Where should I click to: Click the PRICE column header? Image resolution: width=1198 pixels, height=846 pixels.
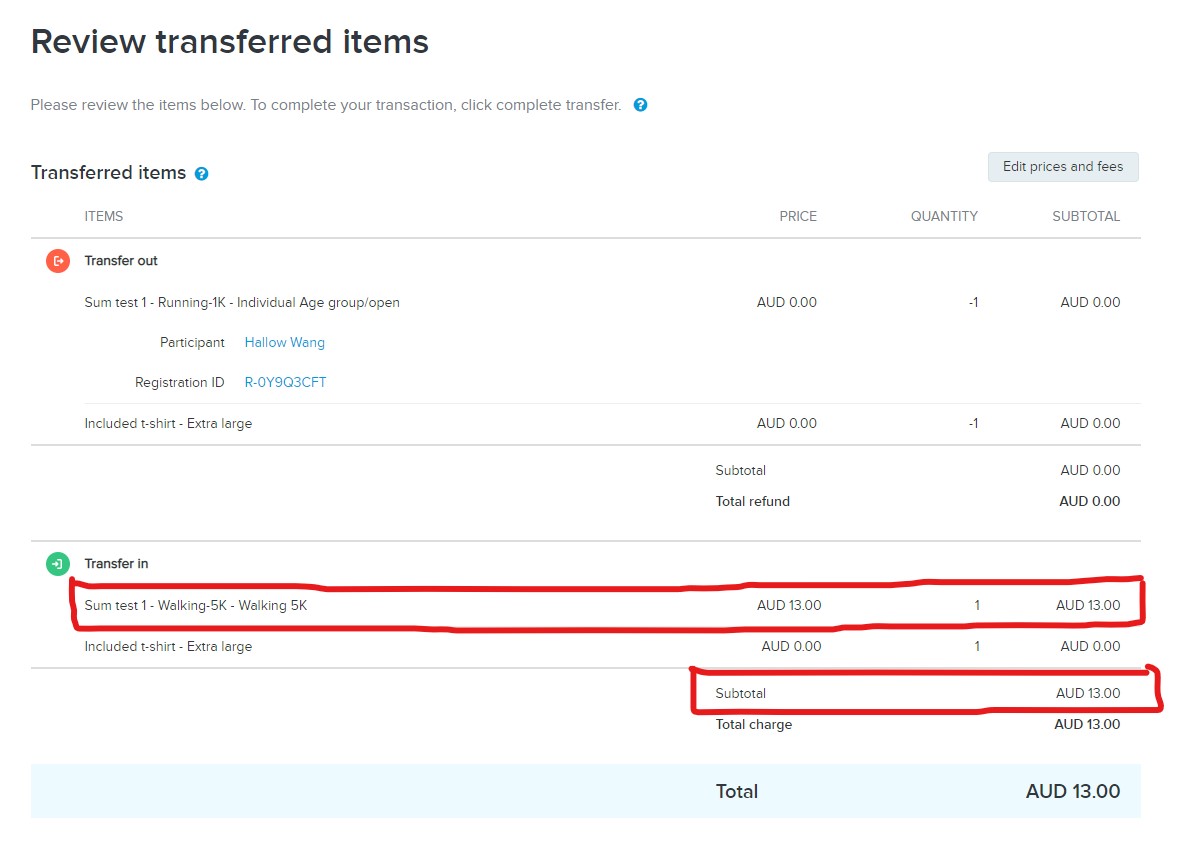click(798, 217)
